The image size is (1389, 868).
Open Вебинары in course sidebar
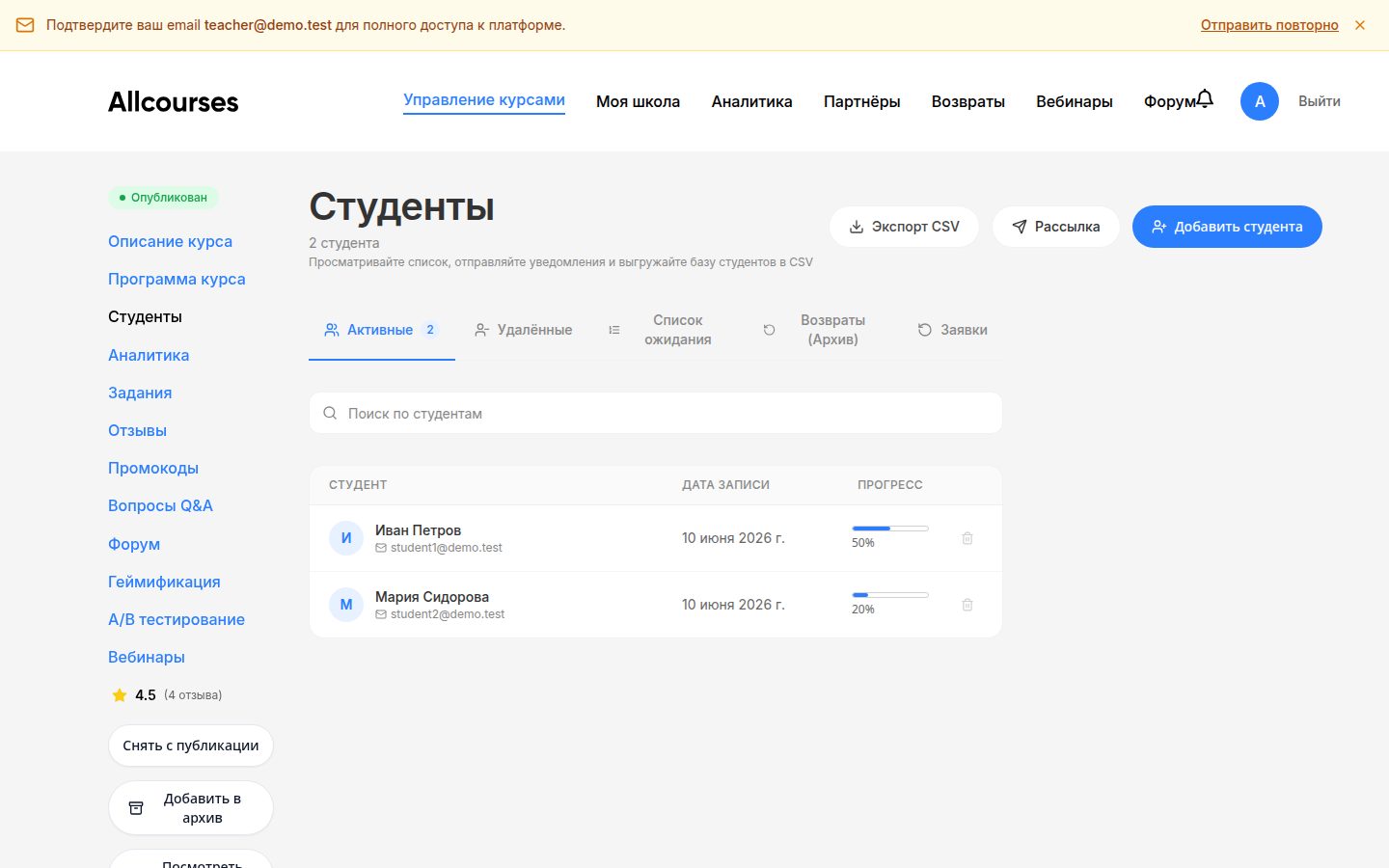pos(147,657)
